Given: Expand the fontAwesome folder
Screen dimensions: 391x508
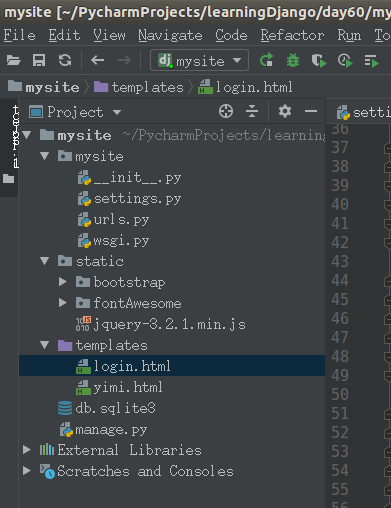Looking at the screenshot, I should click(62, 303).
